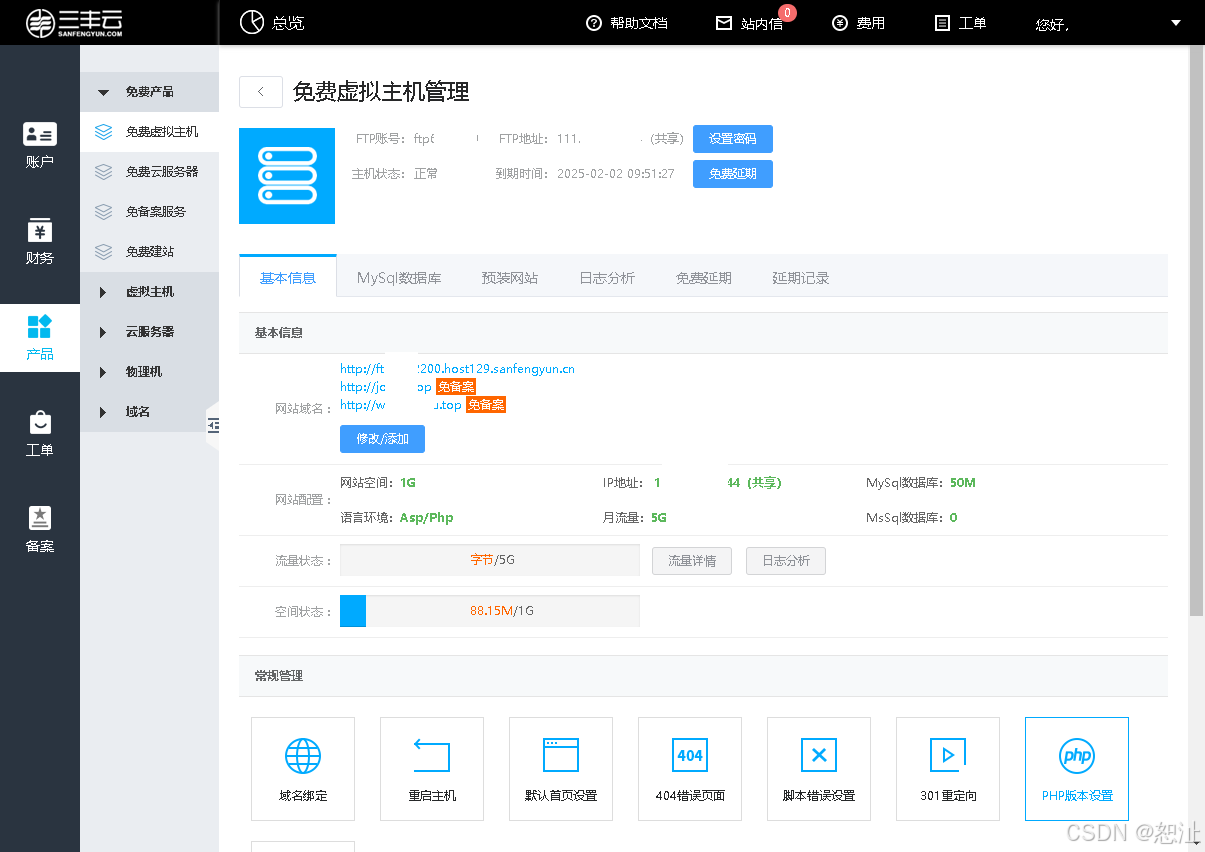The height and width of the screenshot is (852, 1205).
Task: Click the blue server host icon
Action: pyautogui.click(x=287, y=175)
